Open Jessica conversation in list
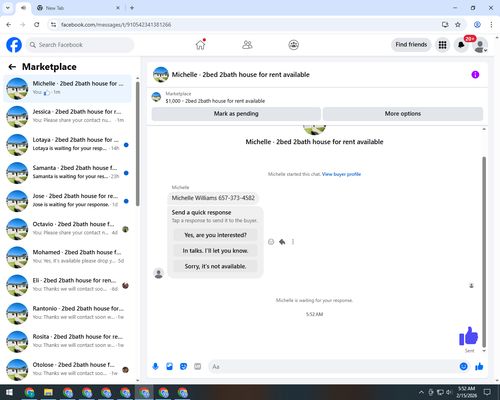The height and width of the screenshot is (400, 500). pos(67,116)
